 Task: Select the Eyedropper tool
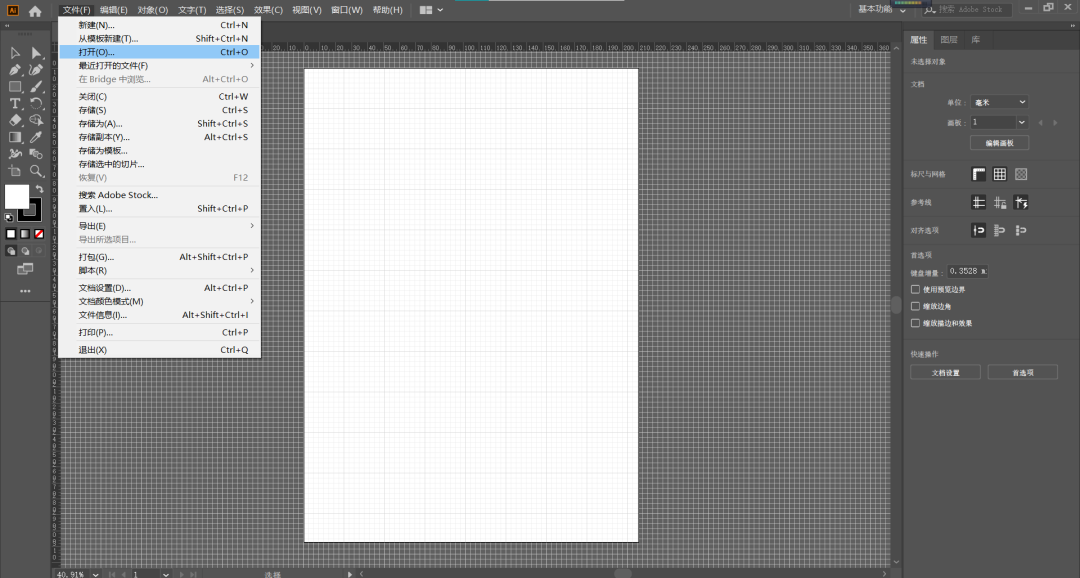point(36,137)
